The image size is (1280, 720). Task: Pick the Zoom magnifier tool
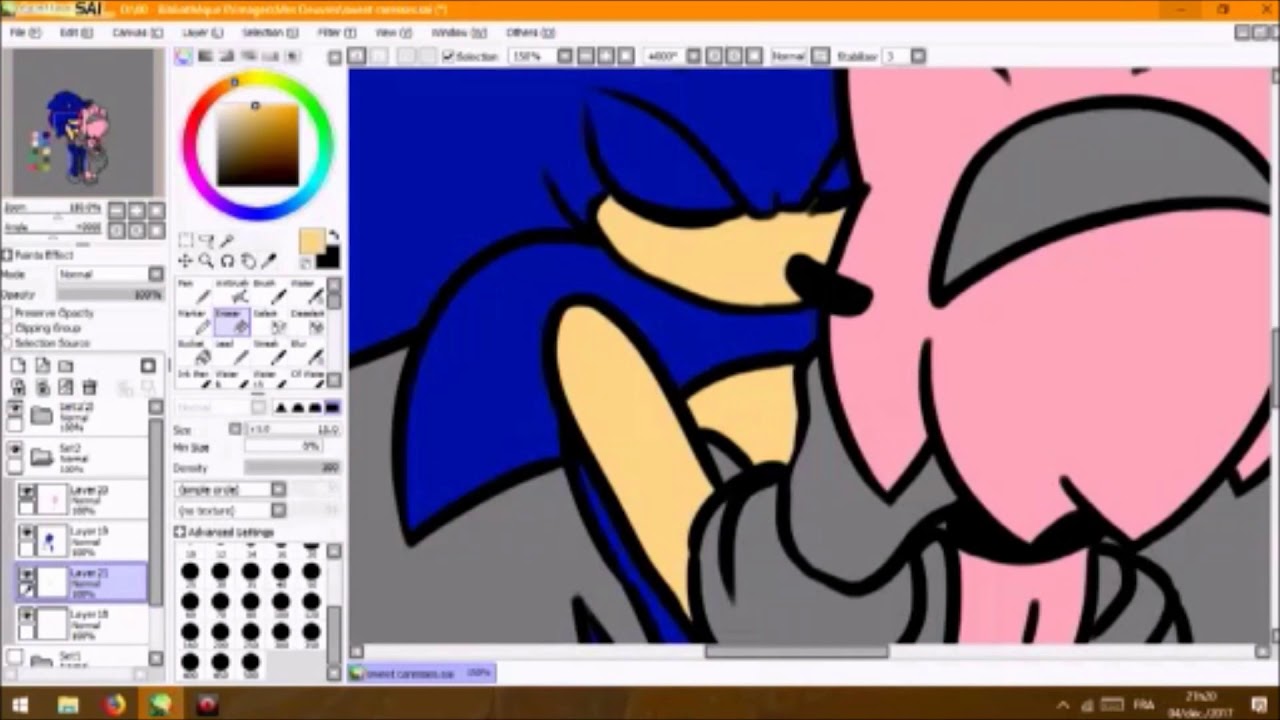tap(206, 261)
